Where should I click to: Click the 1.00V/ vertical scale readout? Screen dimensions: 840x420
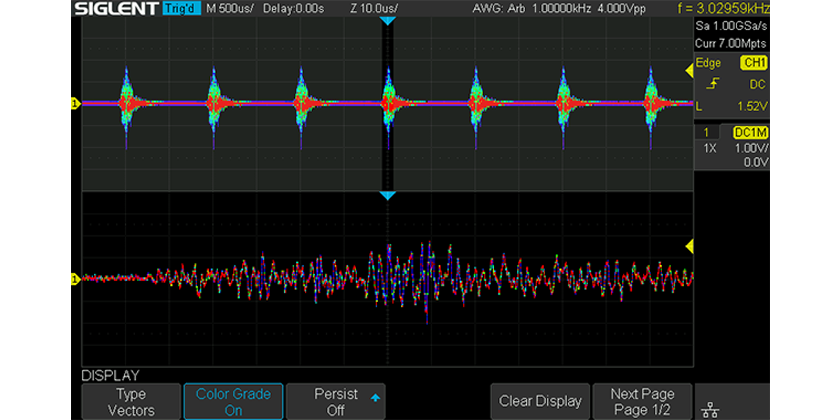click(751, 147)
